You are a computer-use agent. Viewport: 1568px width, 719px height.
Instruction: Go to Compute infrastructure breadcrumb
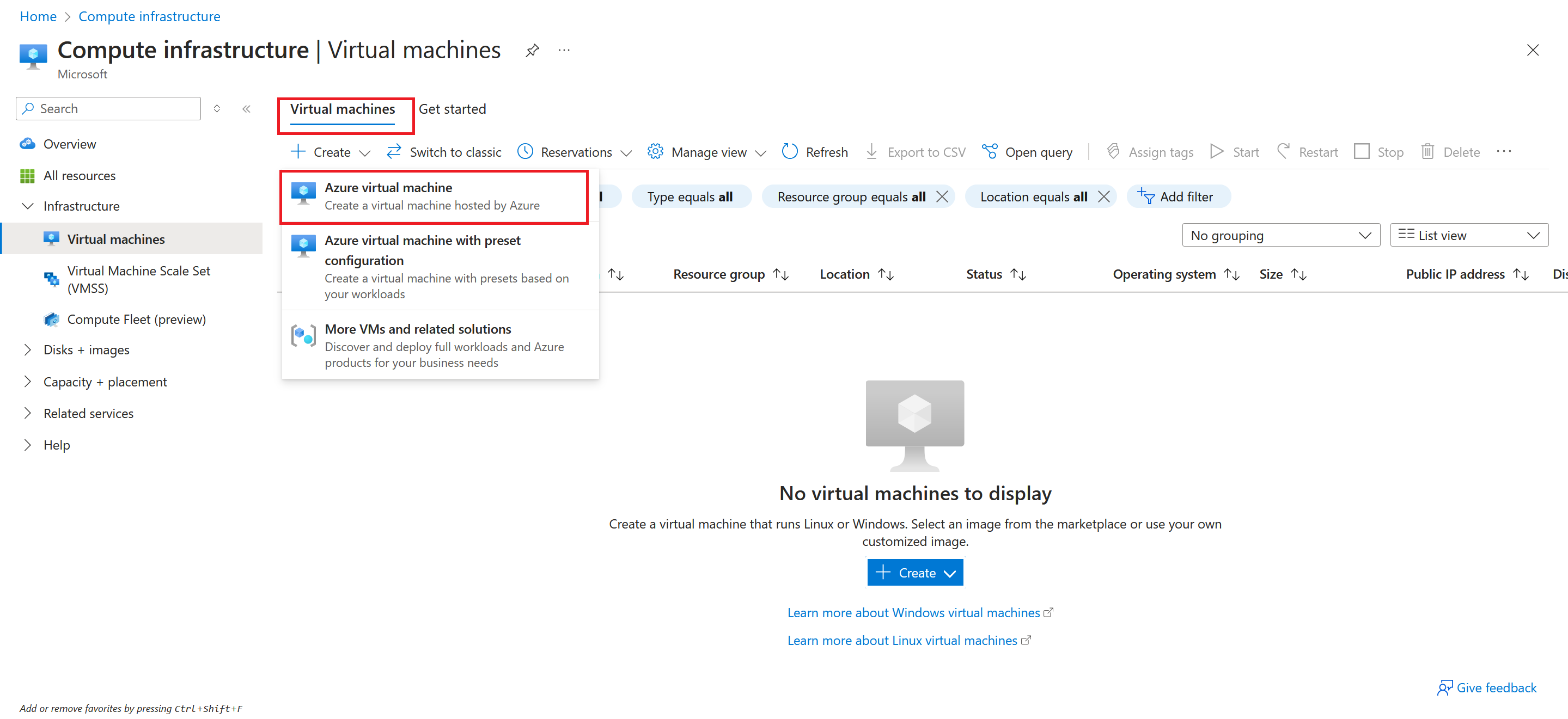pyautogui.click(x=149, y=16)
